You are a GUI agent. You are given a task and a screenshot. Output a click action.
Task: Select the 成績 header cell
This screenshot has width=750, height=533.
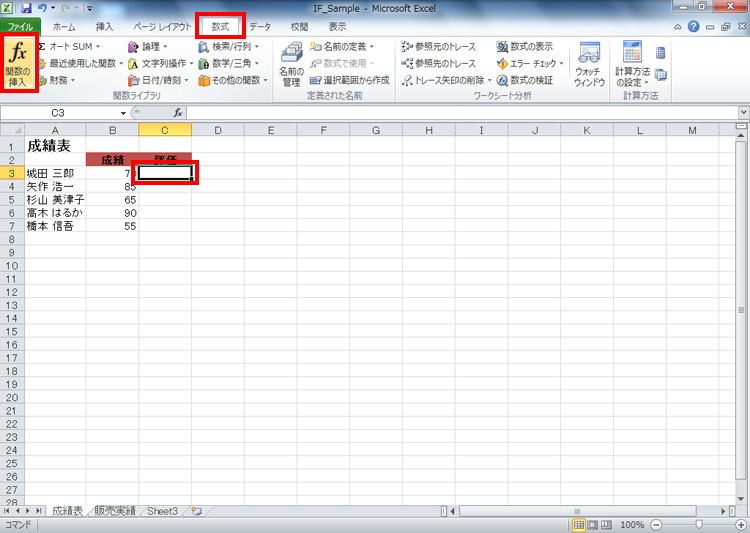[x=112, y=160]
